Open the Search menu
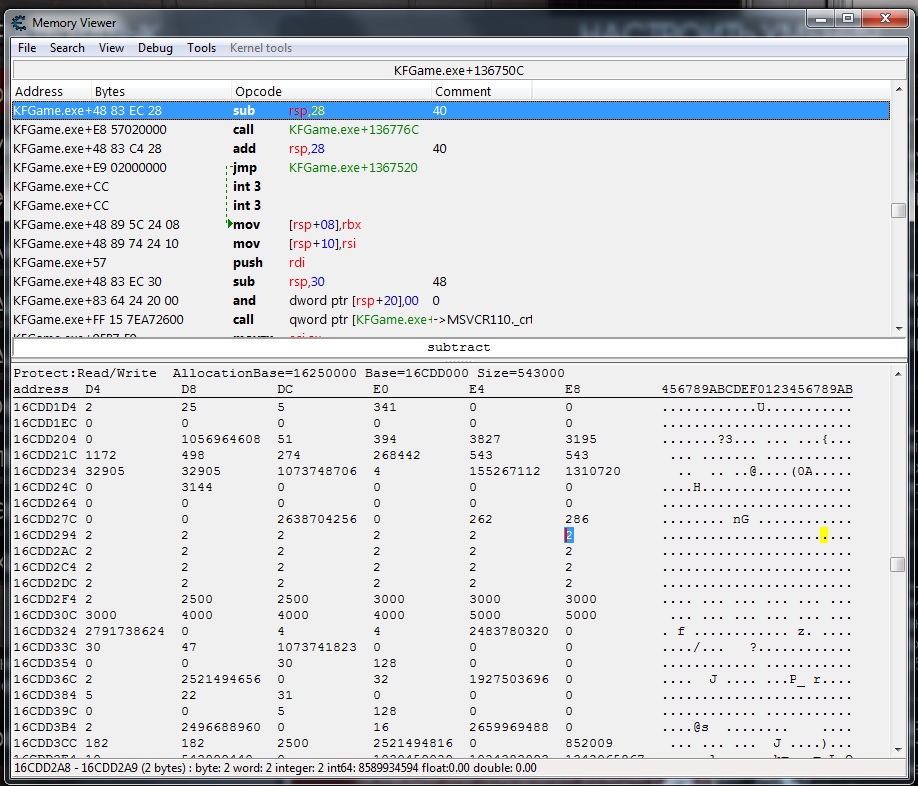Image resolution: width=918 pixels, height=786 pixels. (67, 48)
